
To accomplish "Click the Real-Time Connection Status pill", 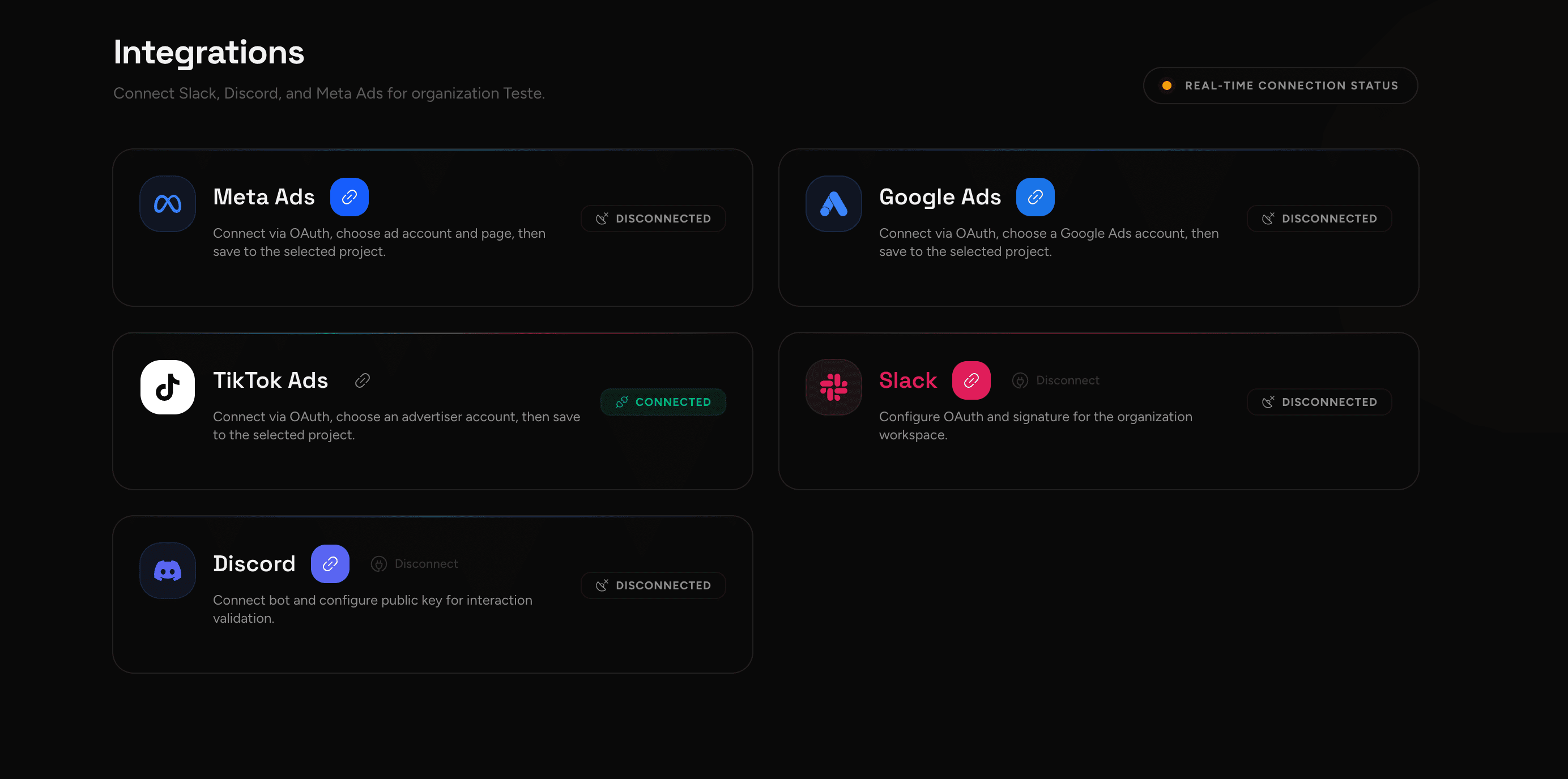I will pos(1280,85).
